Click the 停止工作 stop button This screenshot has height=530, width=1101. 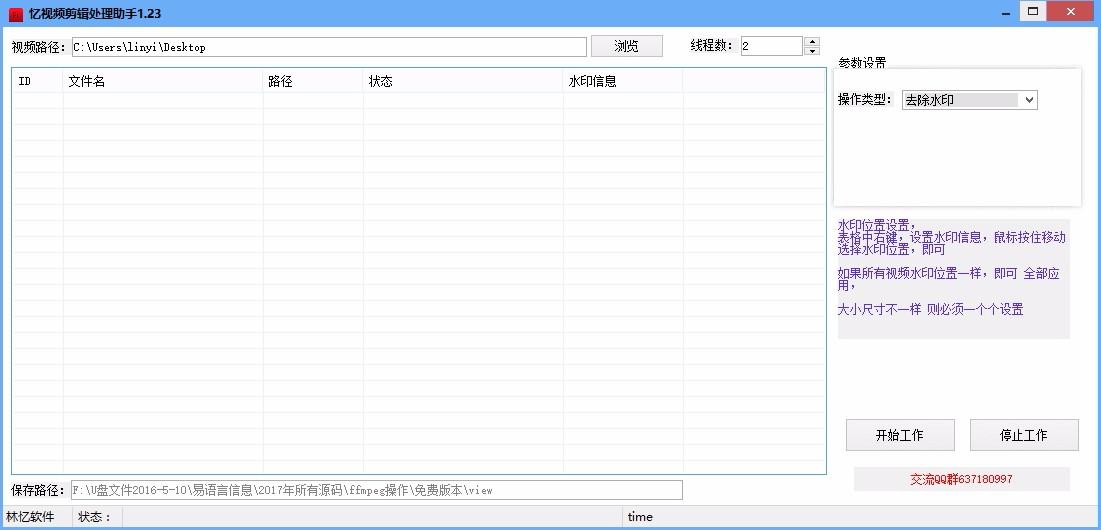[x=1024, y=435]
